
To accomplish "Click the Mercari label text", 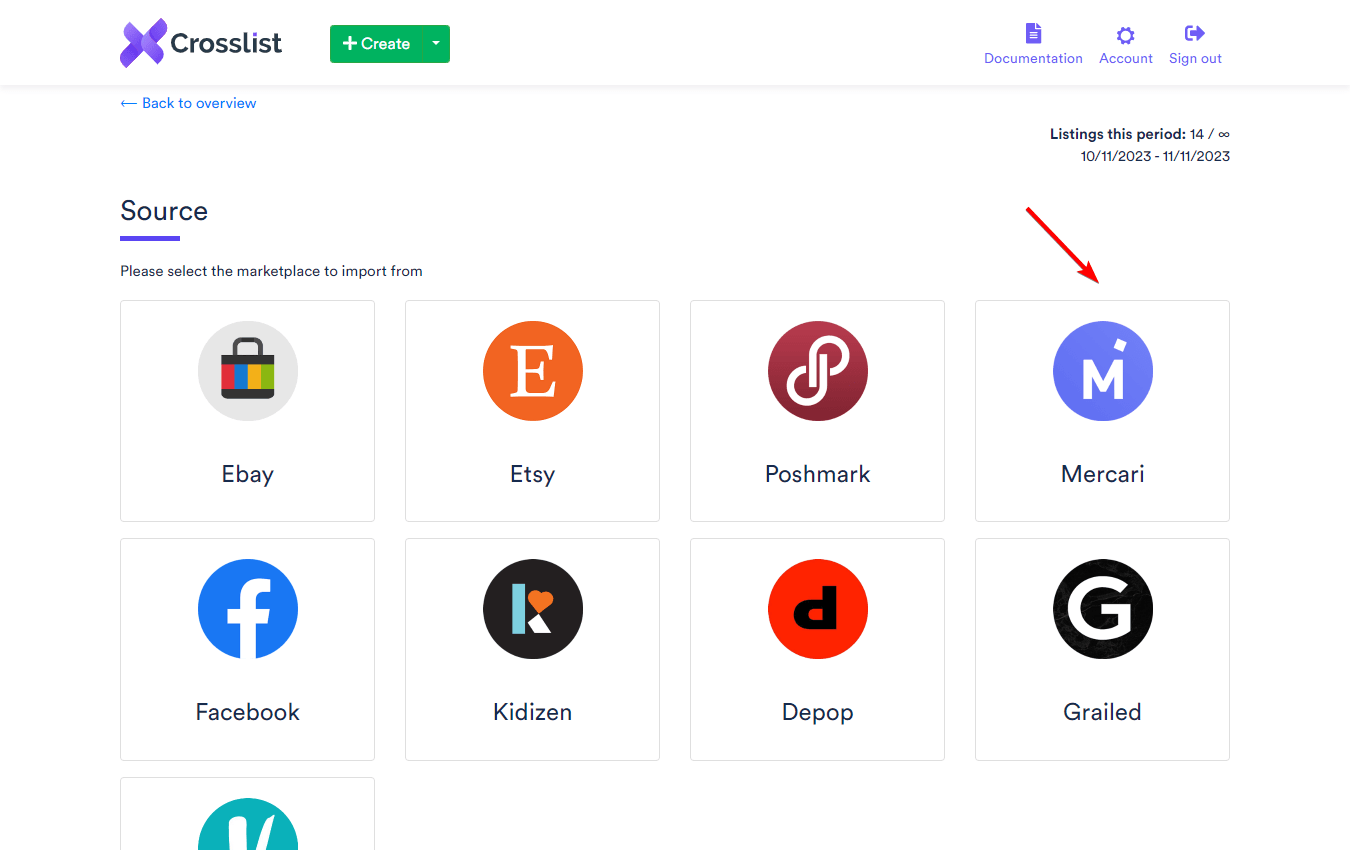I will [x=1103, y=474].
